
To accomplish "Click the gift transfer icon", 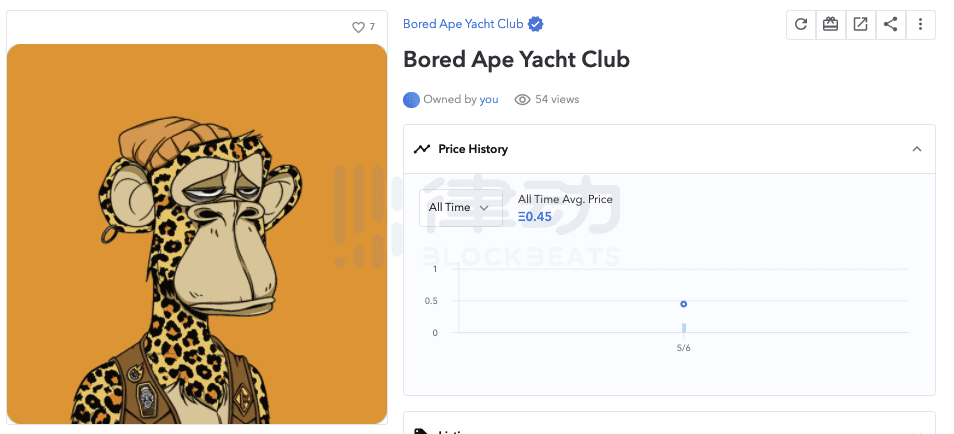I will tap(830, 25).
